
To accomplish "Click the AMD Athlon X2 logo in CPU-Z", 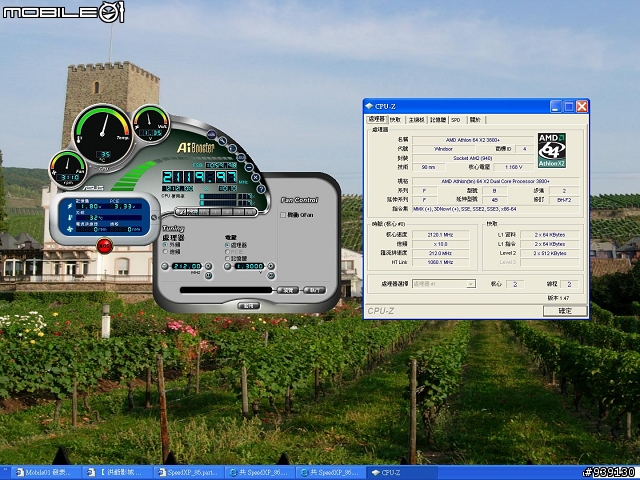I will coord(551,150).
